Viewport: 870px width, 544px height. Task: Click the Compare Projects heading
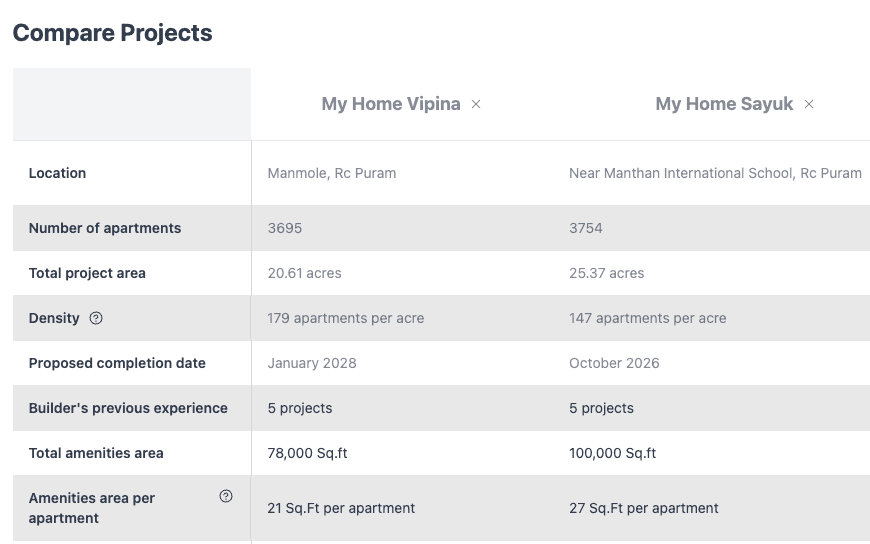113,33
